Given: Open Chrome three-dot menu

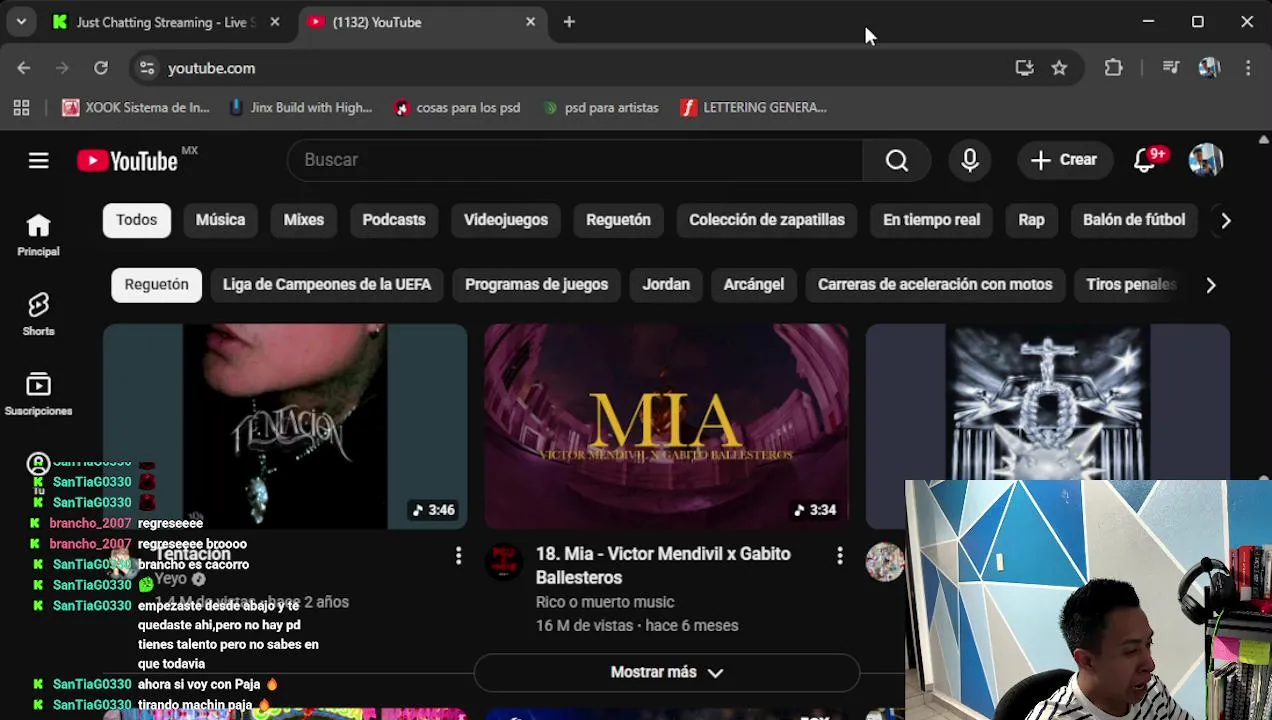Looking at the screenshot, I should [1248, 68].
